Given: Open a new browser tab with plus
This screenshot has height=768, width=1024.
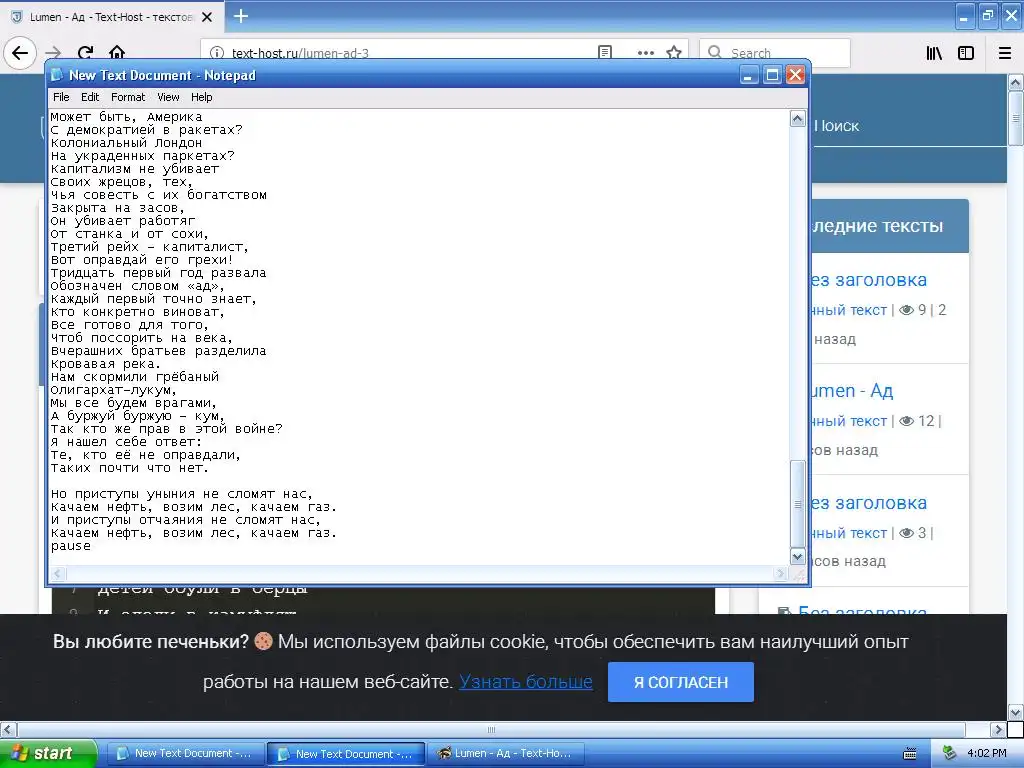Looking at the screenshot, I should [x=241, y=16].
